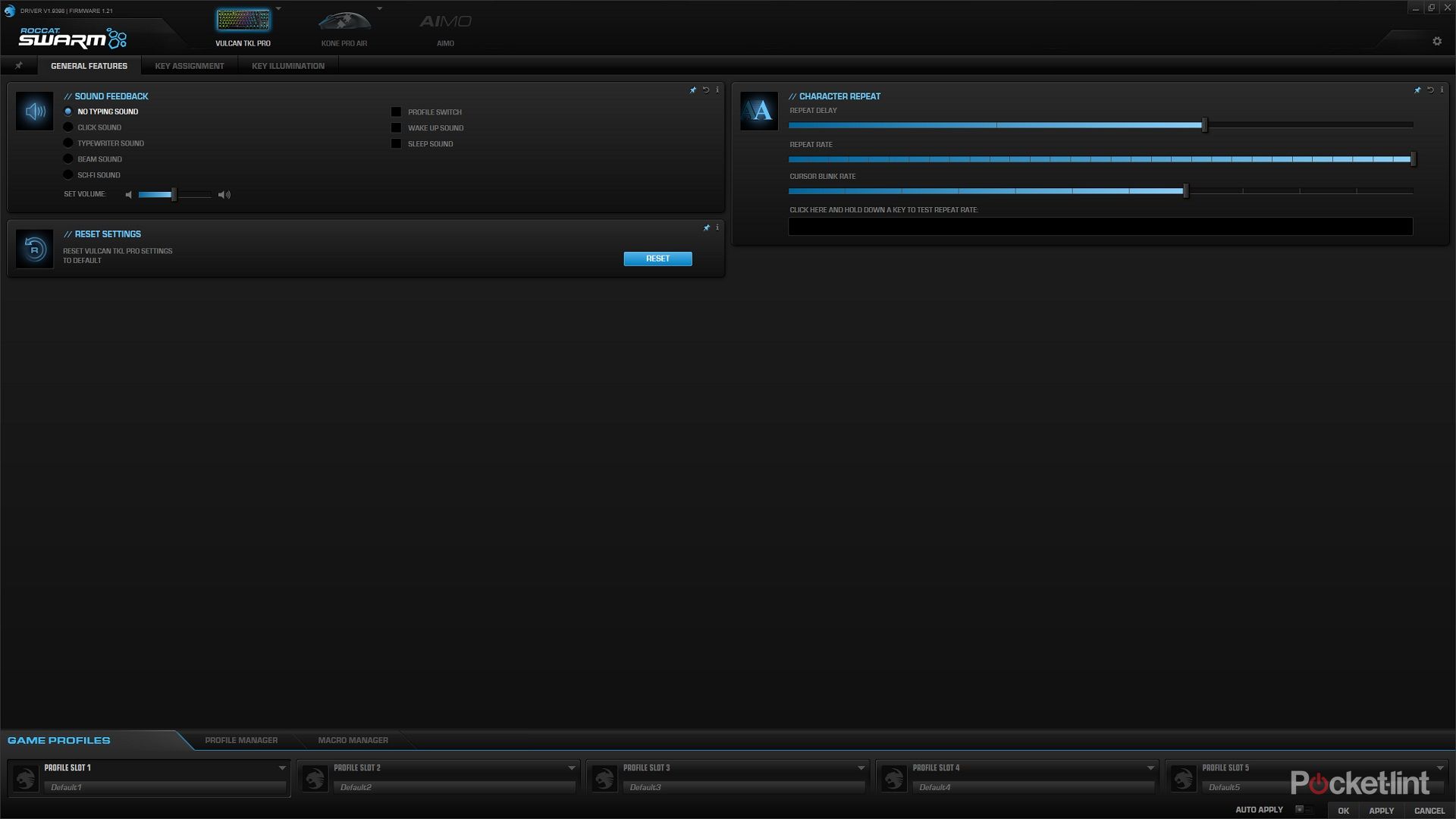Click the max volume speaker icon
1456x819 pixels.
[x=224, y=195]
